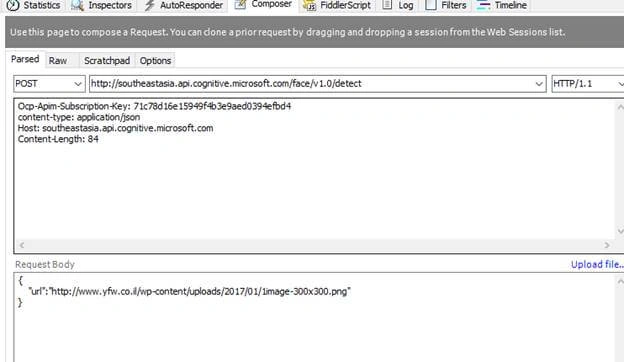Click the Upload file link
This screenshot has width=624, height=362.
click(x=597, y=265)
